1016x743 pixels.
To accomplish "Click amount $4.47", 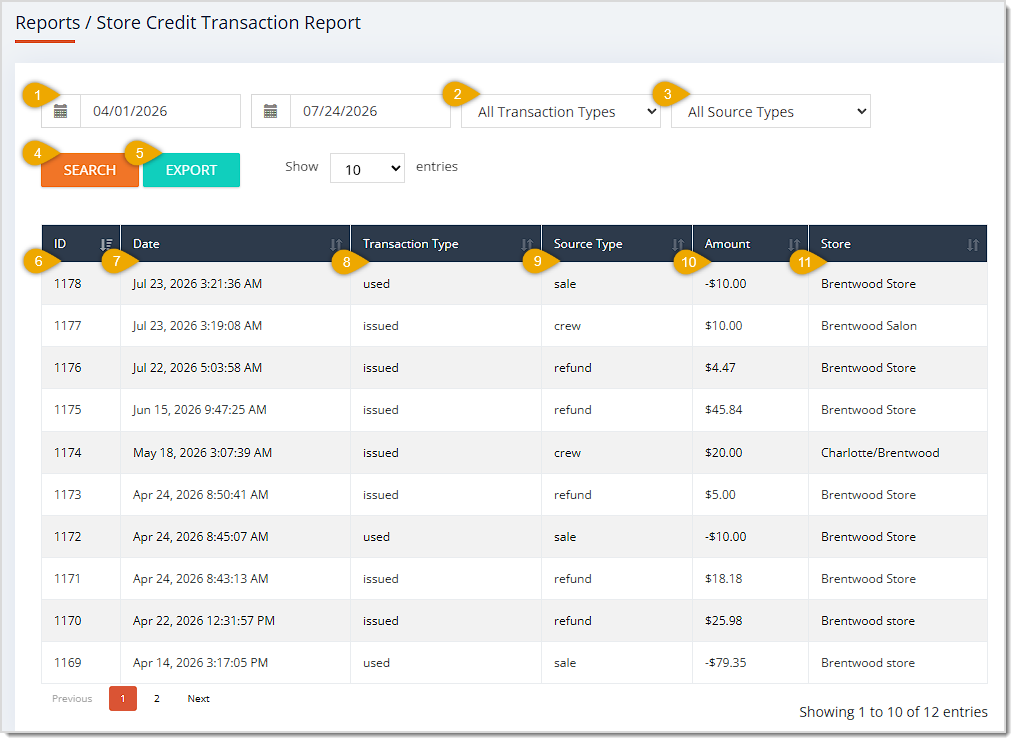I will point(720,368).
